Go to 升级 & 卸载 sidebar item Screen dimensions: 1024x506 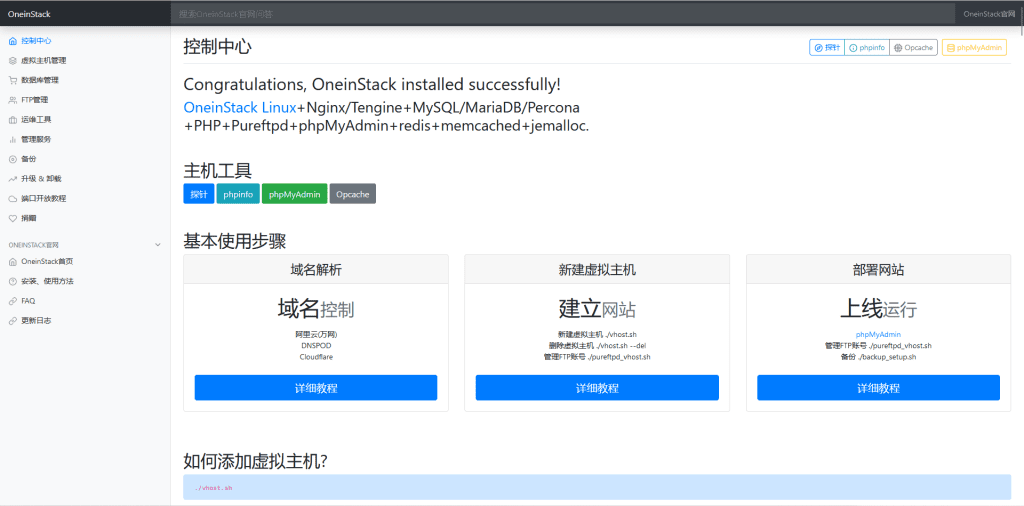40,178
